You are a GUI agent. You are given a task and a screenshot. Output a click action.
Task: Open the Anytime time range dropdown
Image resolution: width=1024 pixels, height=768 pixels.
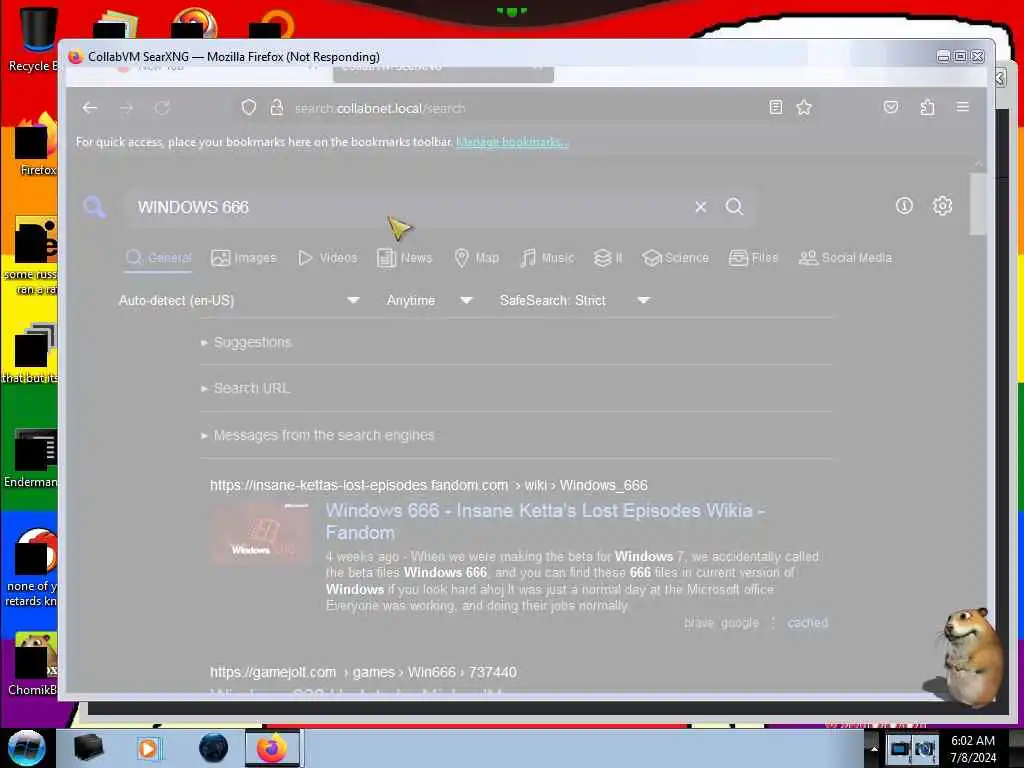tap(429, 300)
